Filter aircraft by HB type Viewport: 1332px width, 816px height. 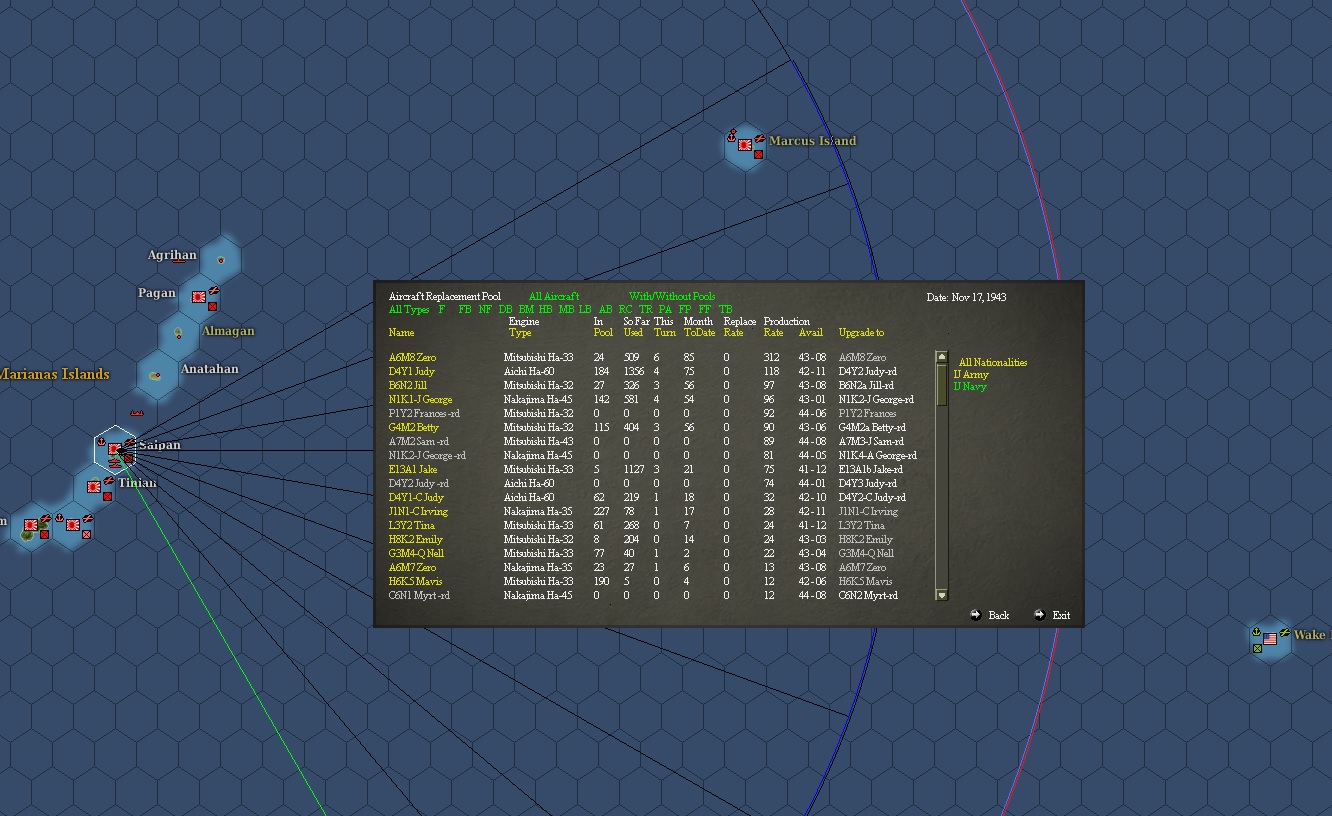click(545, 310)
